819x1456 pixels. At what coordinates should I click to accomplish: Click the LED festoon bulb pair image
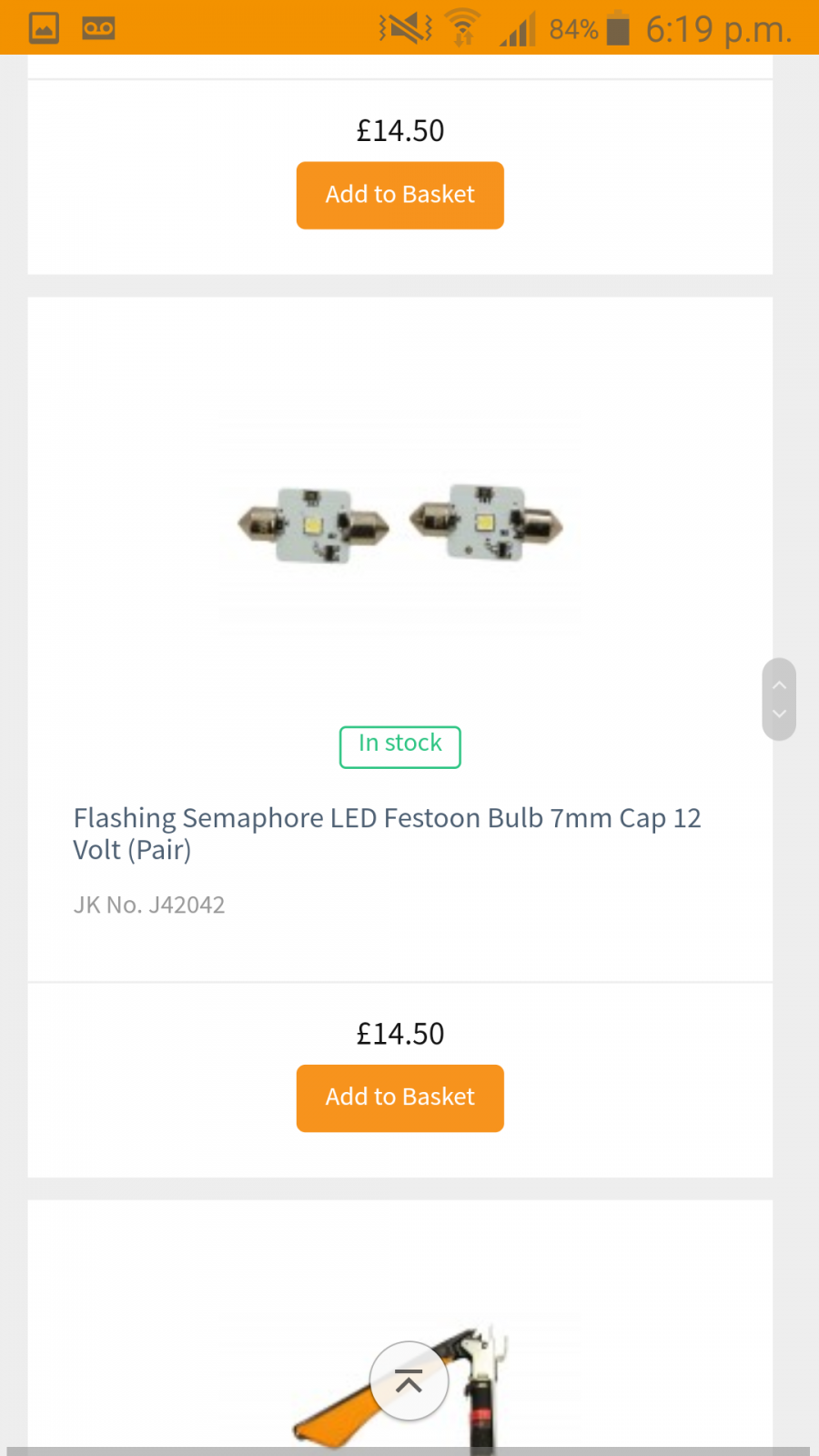coord(399,524)
